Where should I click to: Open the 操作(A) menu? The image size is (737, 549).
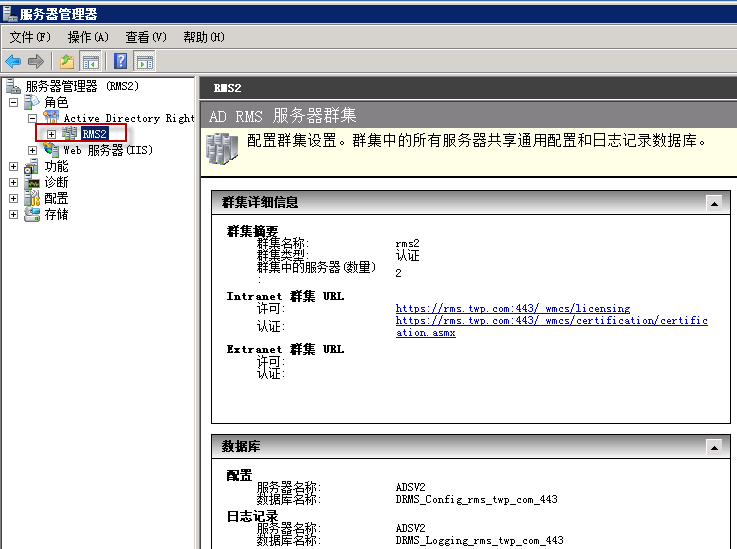pos(88,37)
